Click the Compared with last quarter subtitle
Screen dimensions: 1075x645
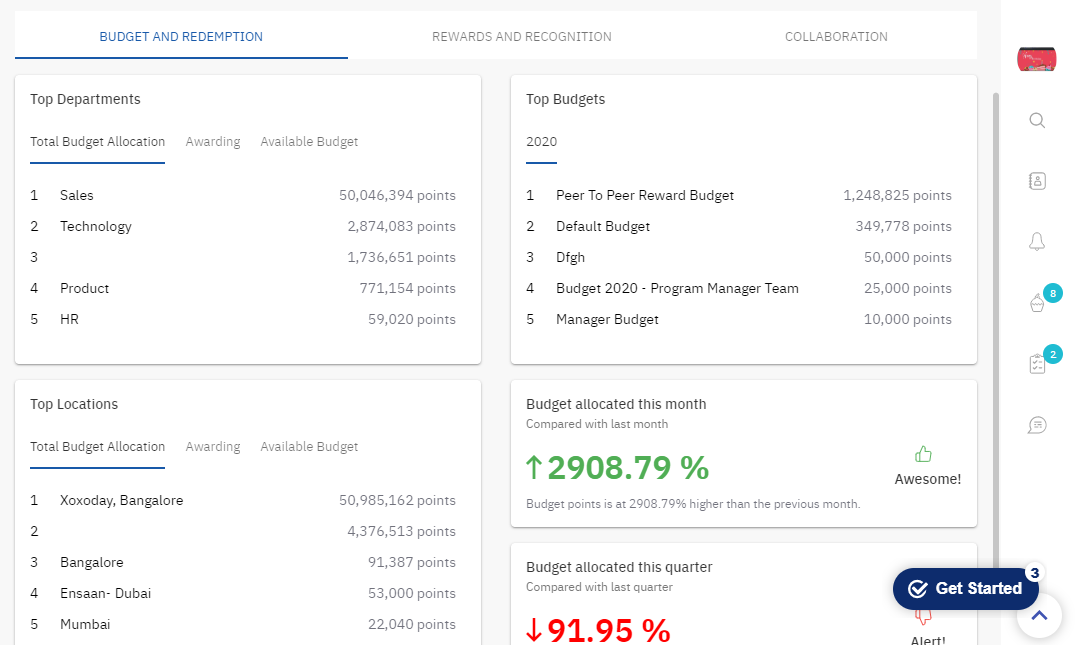pyautogui.click(x=599, y=587)
